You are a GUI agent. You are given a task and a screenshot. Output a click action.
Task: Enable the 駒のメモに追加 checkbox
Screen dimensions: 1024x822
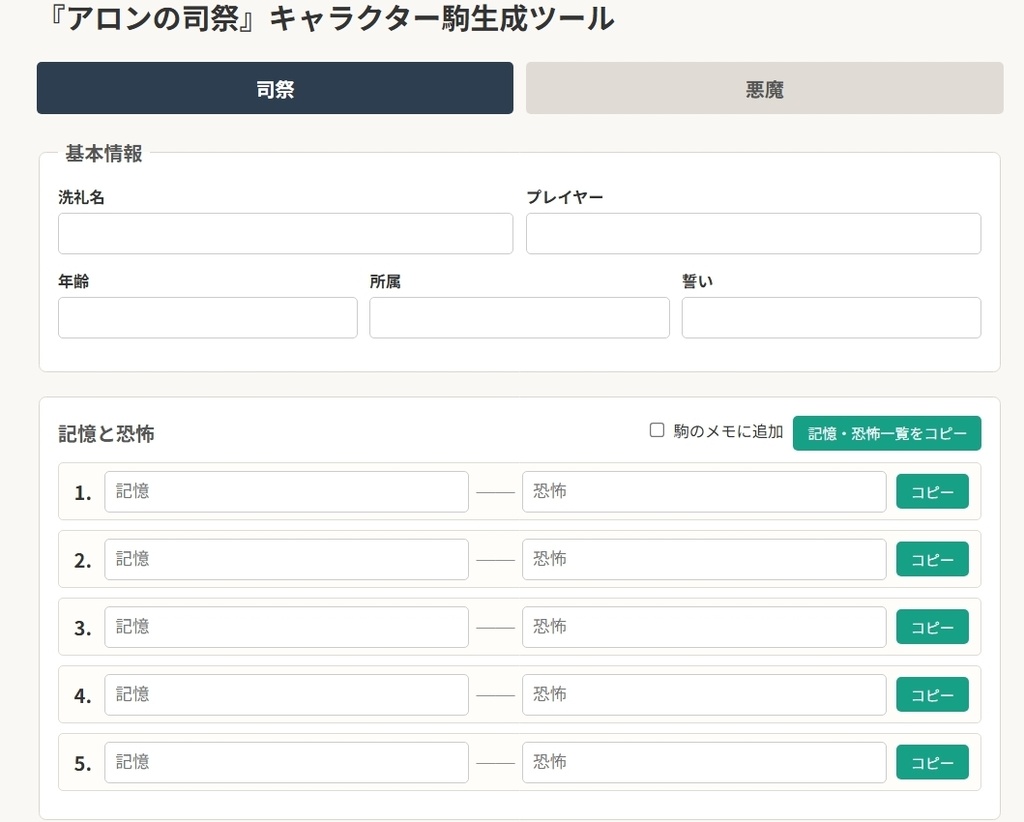657,430
